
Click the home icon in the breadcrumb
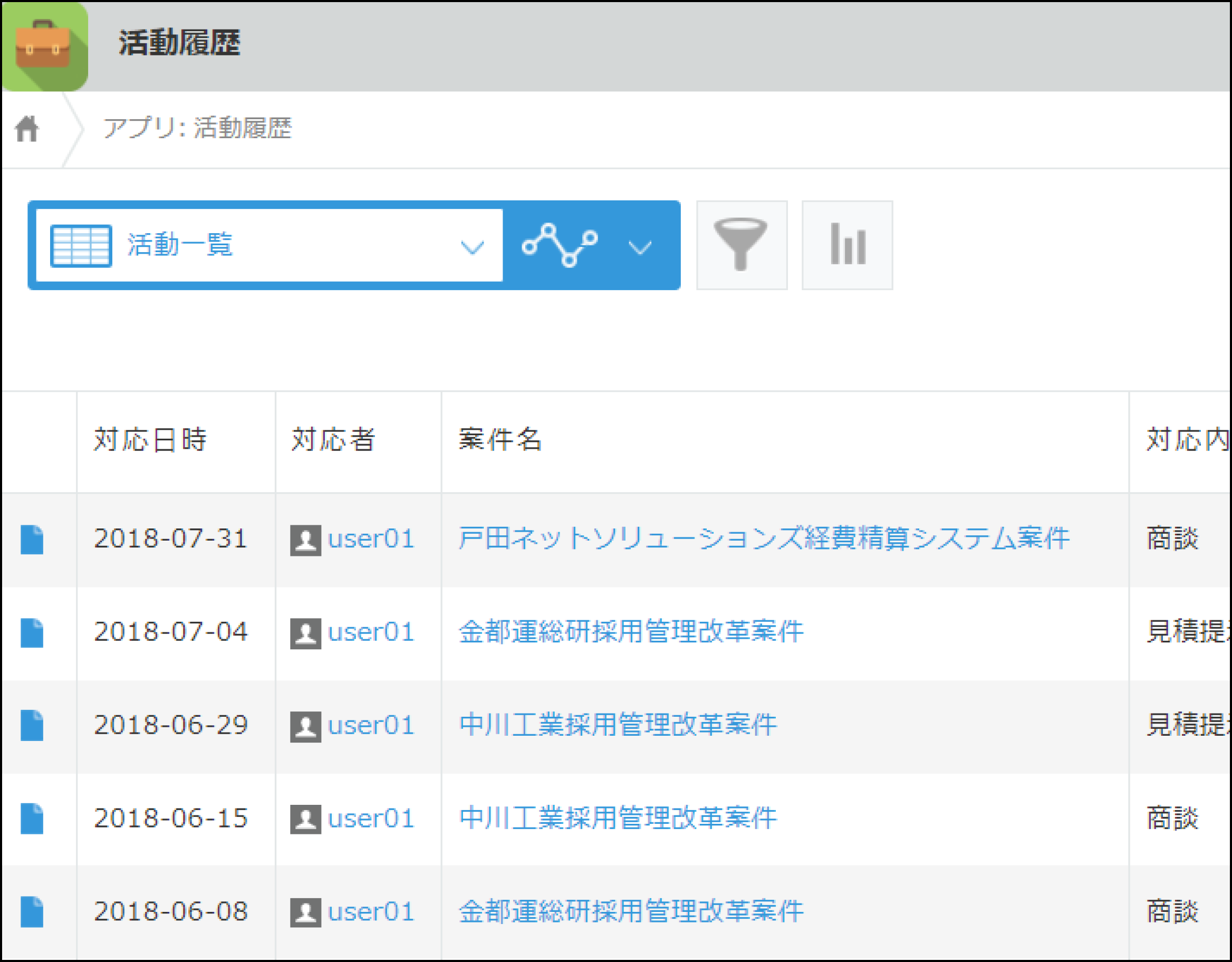pos(27,129)
